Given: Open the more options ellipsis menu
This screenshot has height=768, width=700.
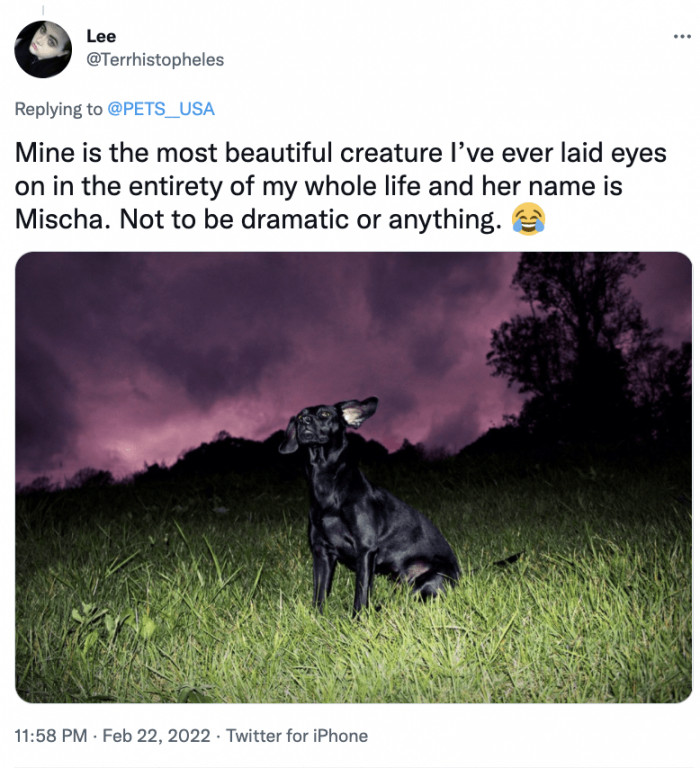Looking at the screenshot, I should tap(681, 37).
